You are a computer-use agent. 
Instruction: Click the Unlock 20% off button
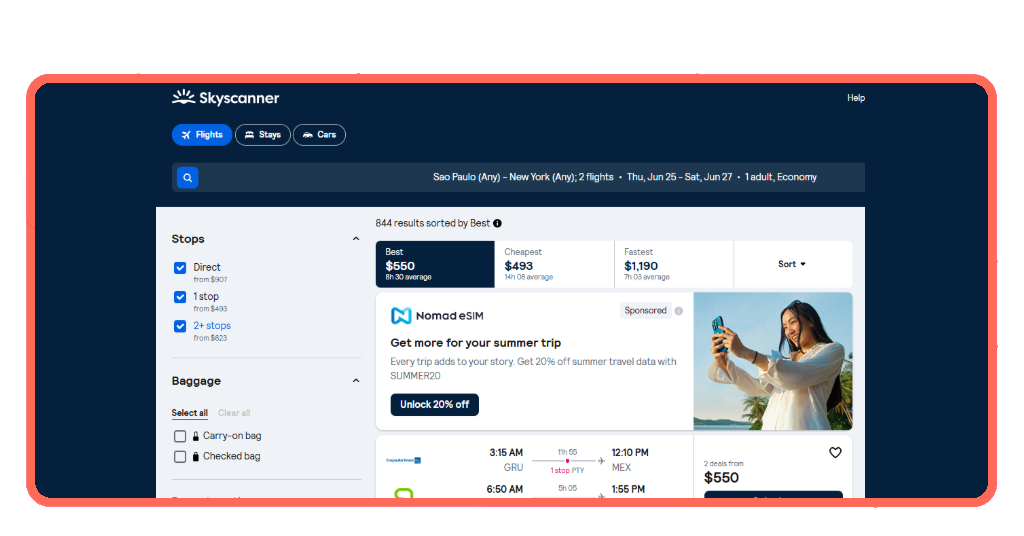(x=435, y=405)
